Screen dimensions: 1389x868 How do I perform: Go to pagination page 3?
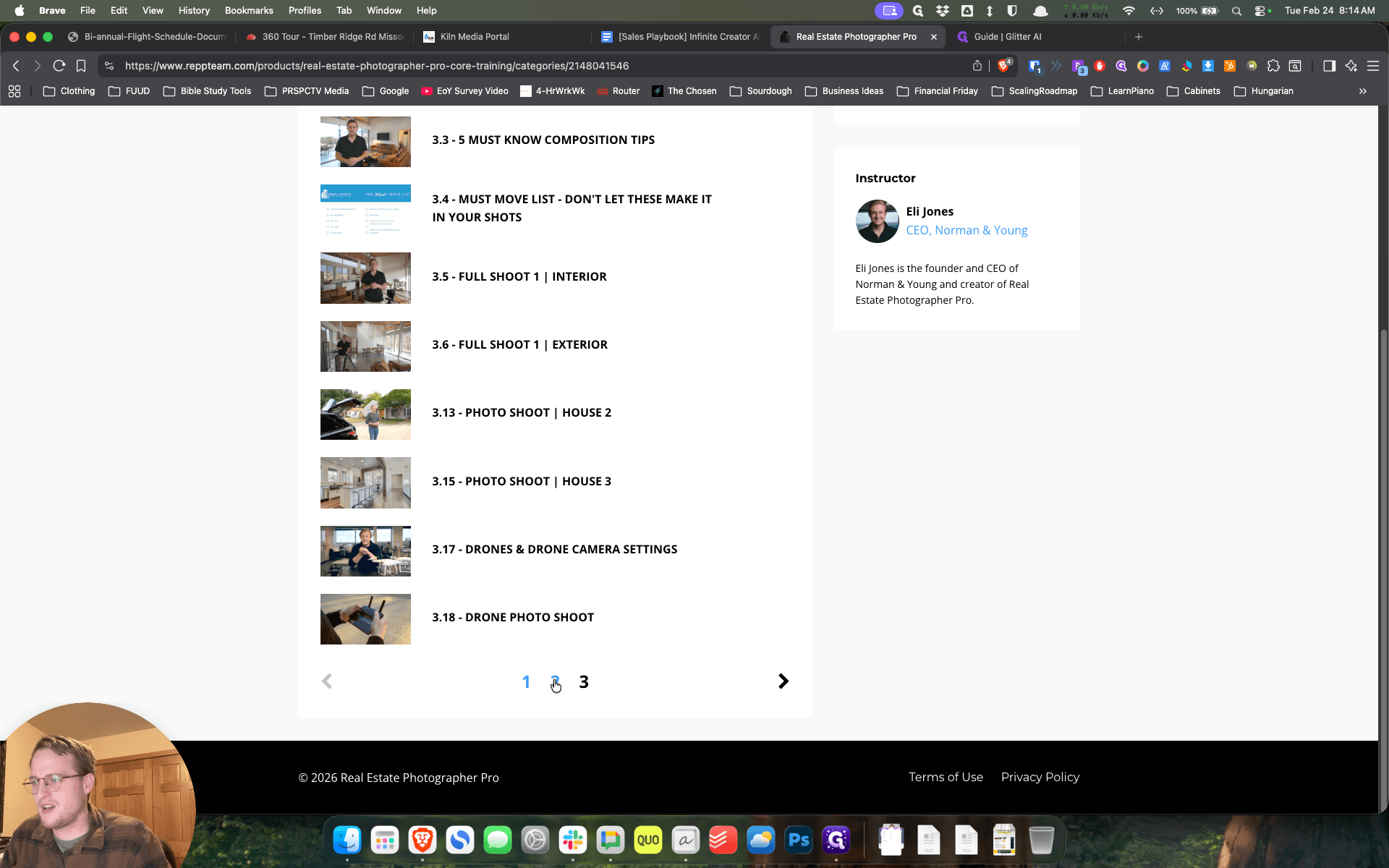584,682
